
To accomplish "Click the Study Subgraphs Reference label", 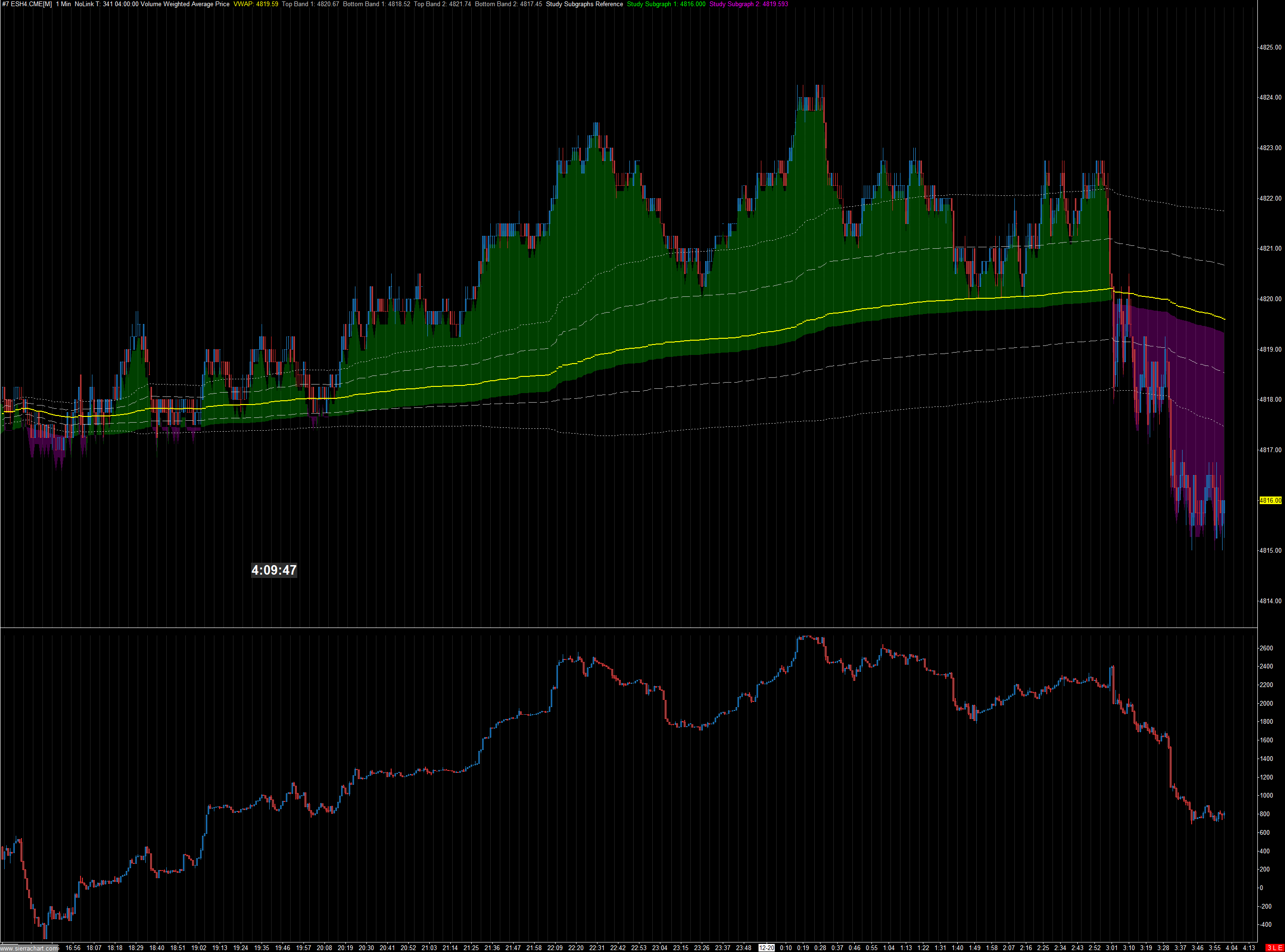I will [x=584, y=4].
